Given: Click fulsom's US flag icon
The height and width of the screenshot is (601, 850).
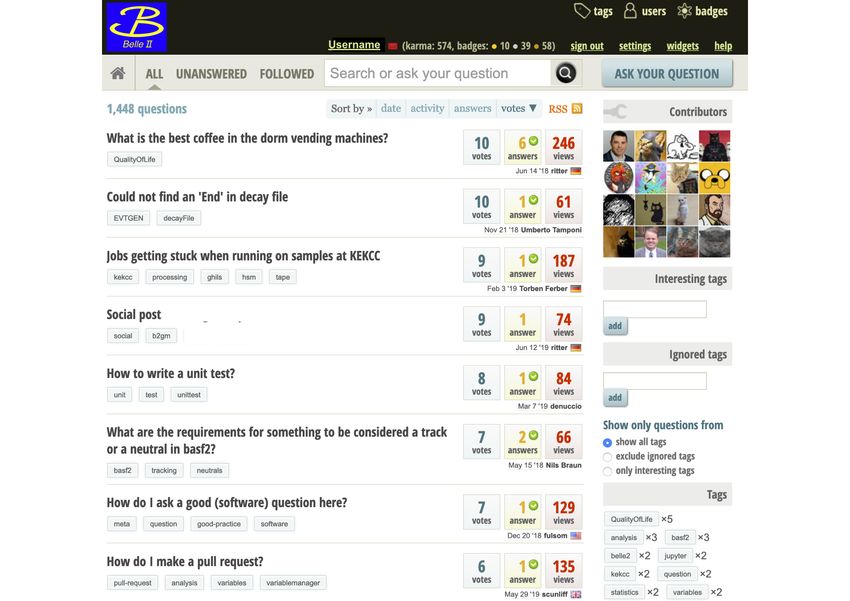Looking at the screenshot, I should point(576,536).
